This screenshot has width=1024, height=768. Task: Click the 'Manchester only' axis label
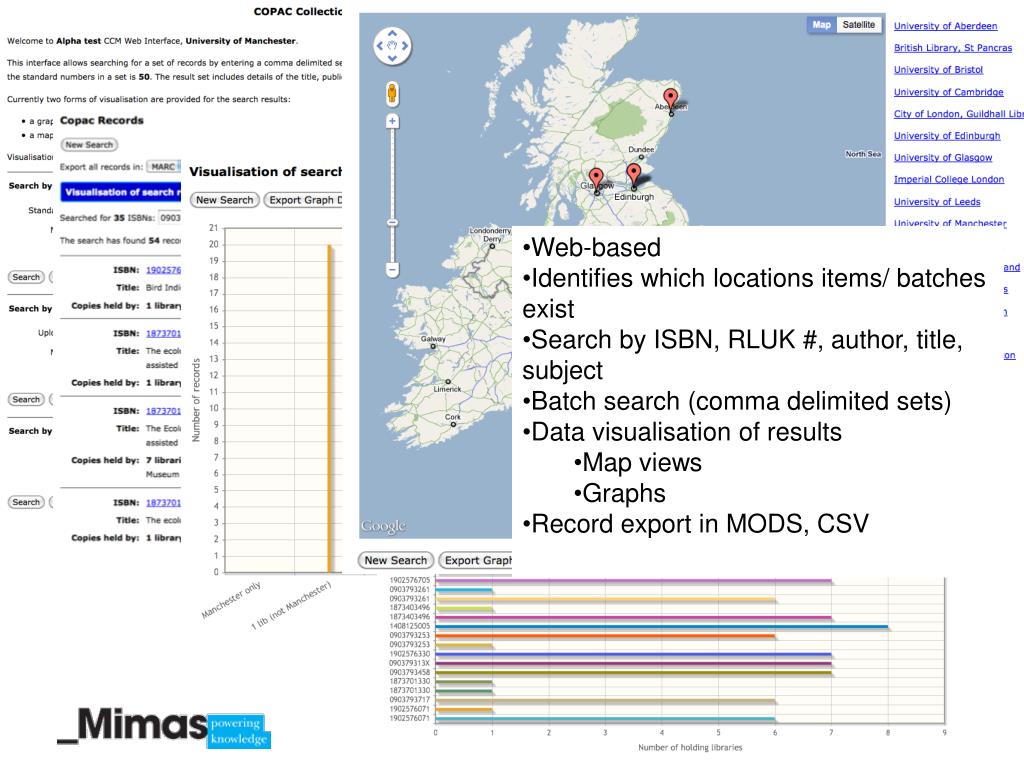[231, 600]
